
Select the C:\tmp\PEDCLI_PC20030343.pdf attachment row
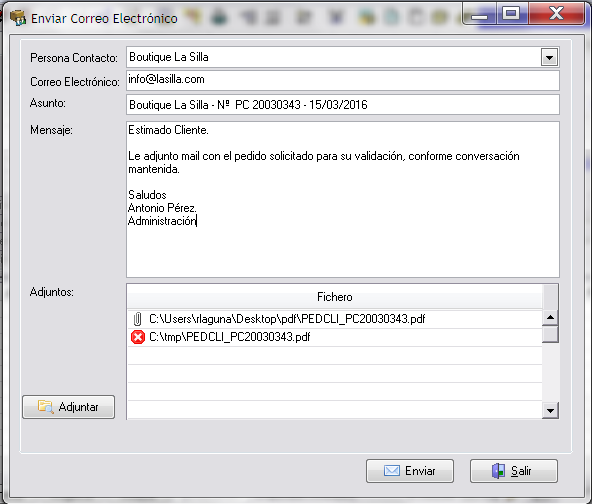tap(335, 337)
